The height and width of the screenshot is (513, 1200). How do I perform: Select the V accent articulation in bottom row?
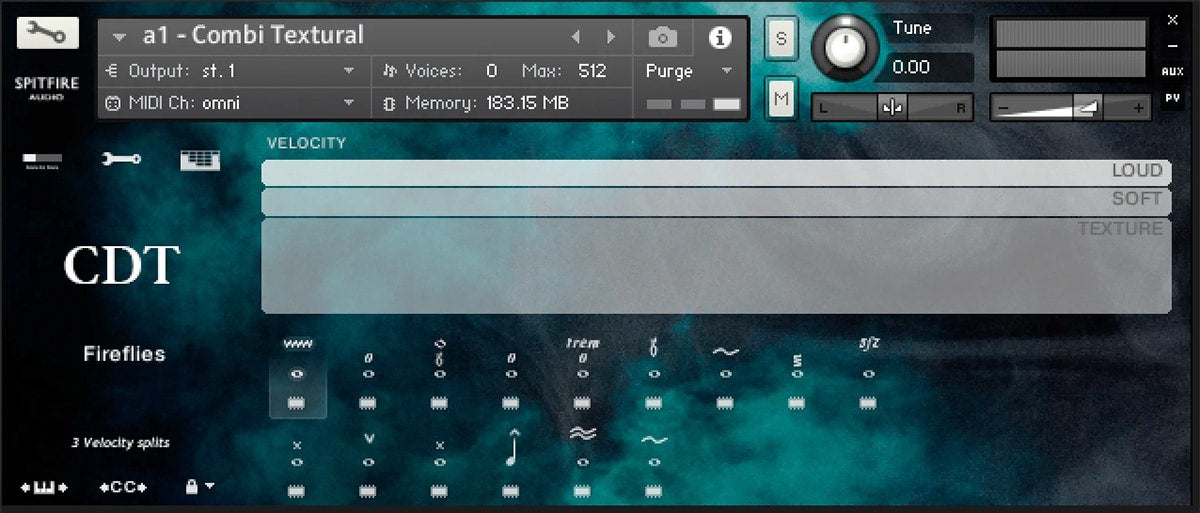pyautogui.click(x=369, y=450)
